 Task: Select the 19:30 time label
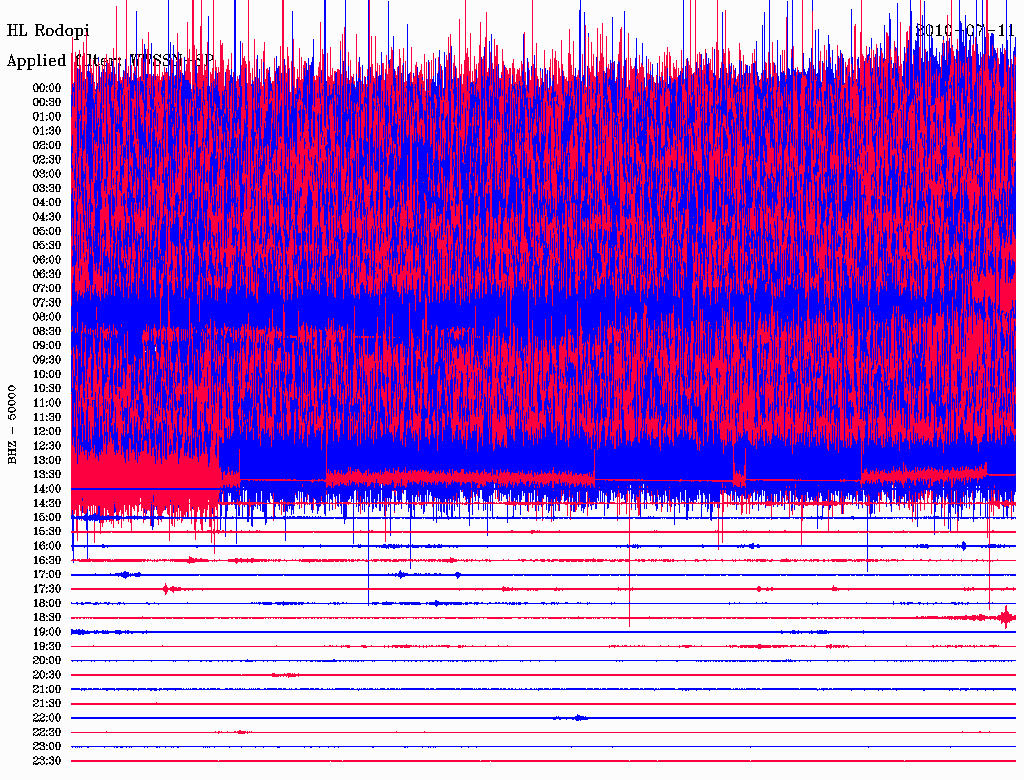click(47, 646)
